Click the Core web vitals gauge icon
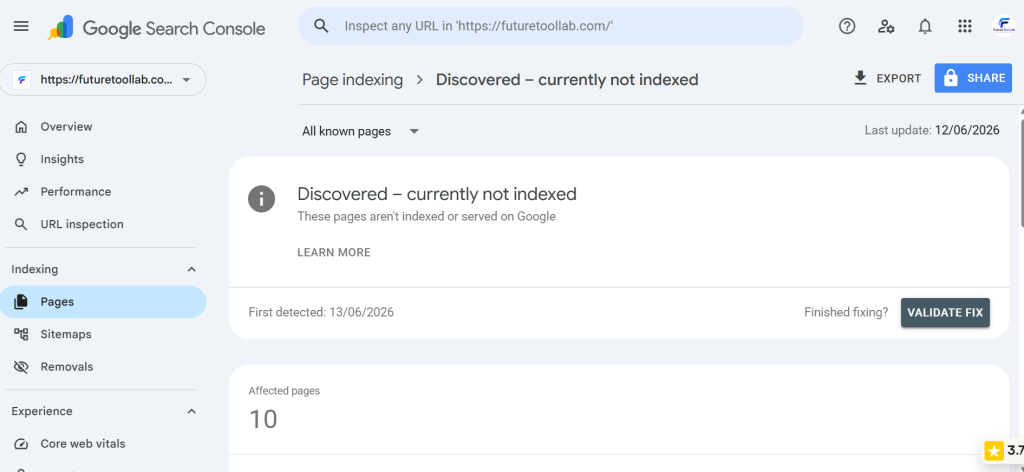This screenshot has width=1024, height=472. pos(22,444)
